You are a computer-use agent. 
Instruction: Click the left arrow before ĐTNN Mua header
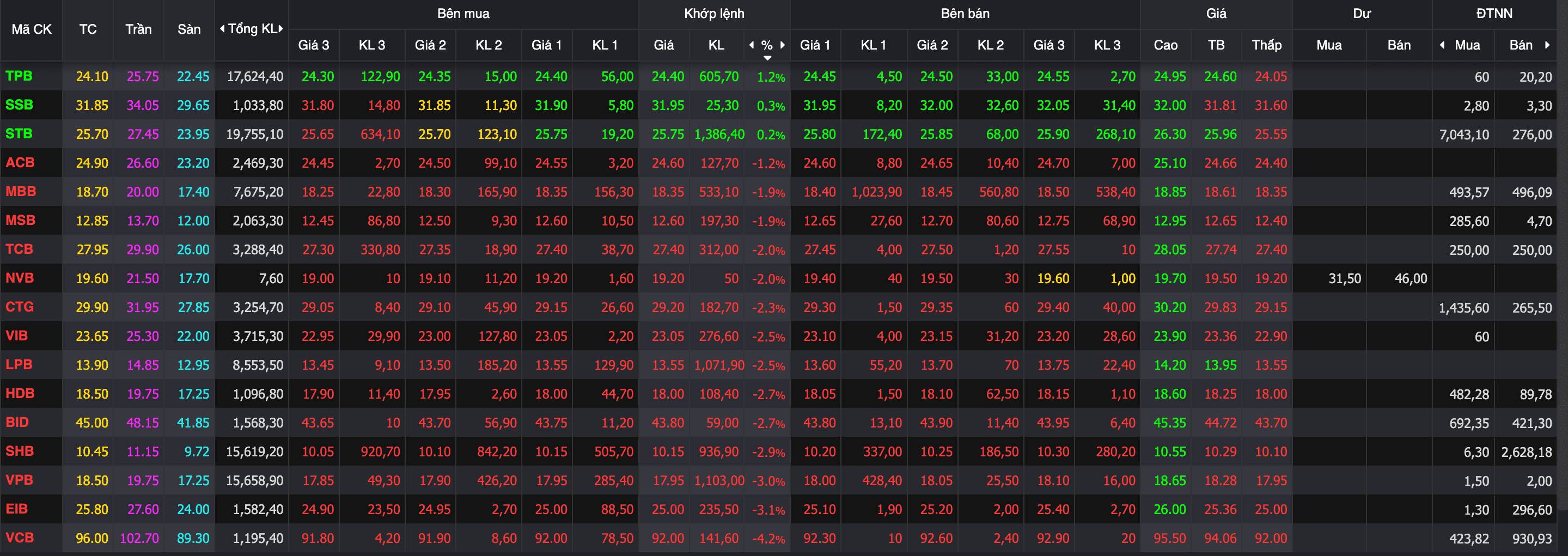point(1442,45)
